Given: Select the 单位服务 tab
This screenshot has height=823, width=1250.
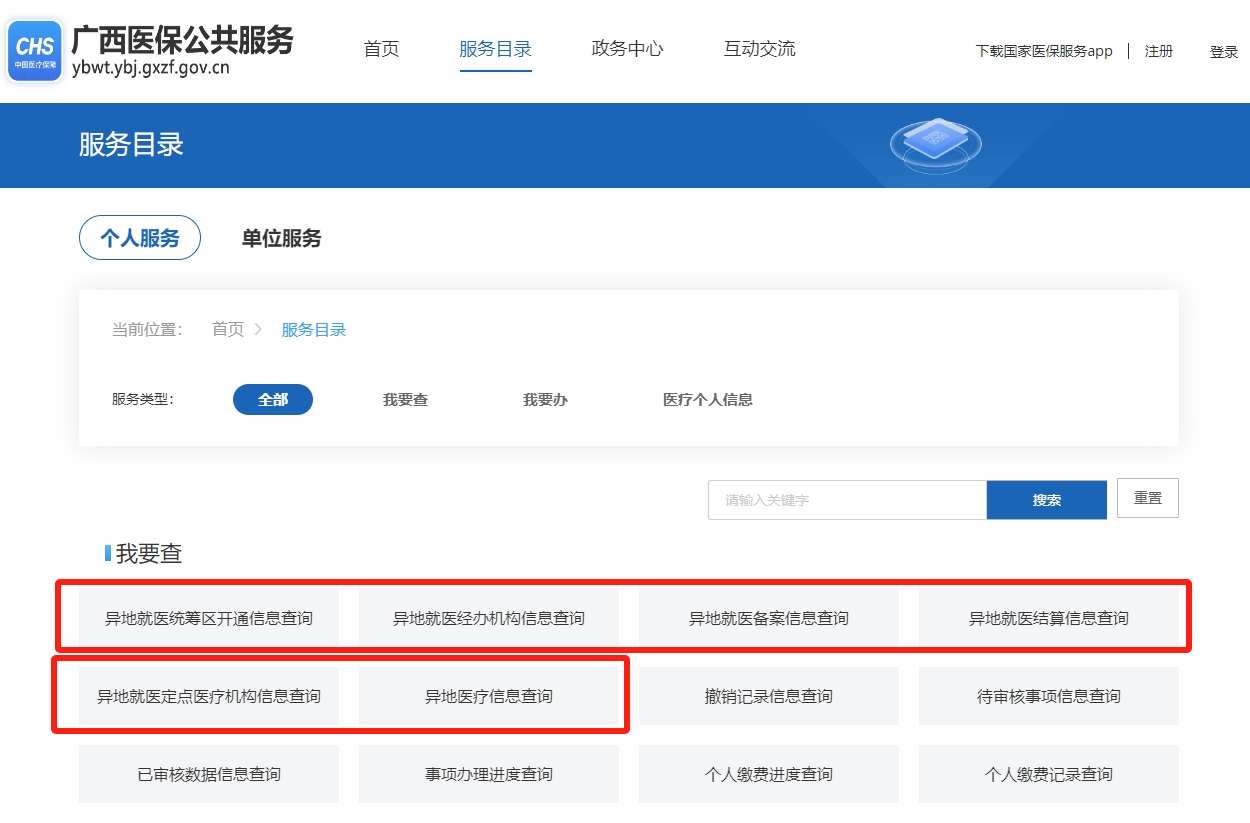Looking at the screenshot, I should coord(281,238).
